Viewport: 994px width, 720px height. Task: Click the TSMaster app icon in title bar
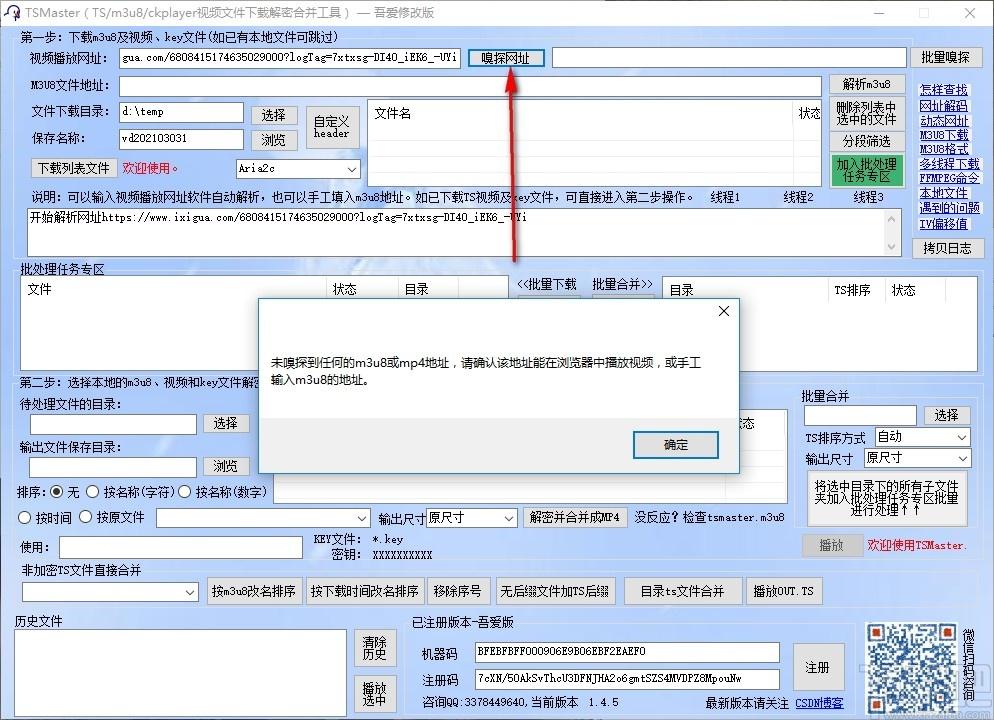(12, 13)
